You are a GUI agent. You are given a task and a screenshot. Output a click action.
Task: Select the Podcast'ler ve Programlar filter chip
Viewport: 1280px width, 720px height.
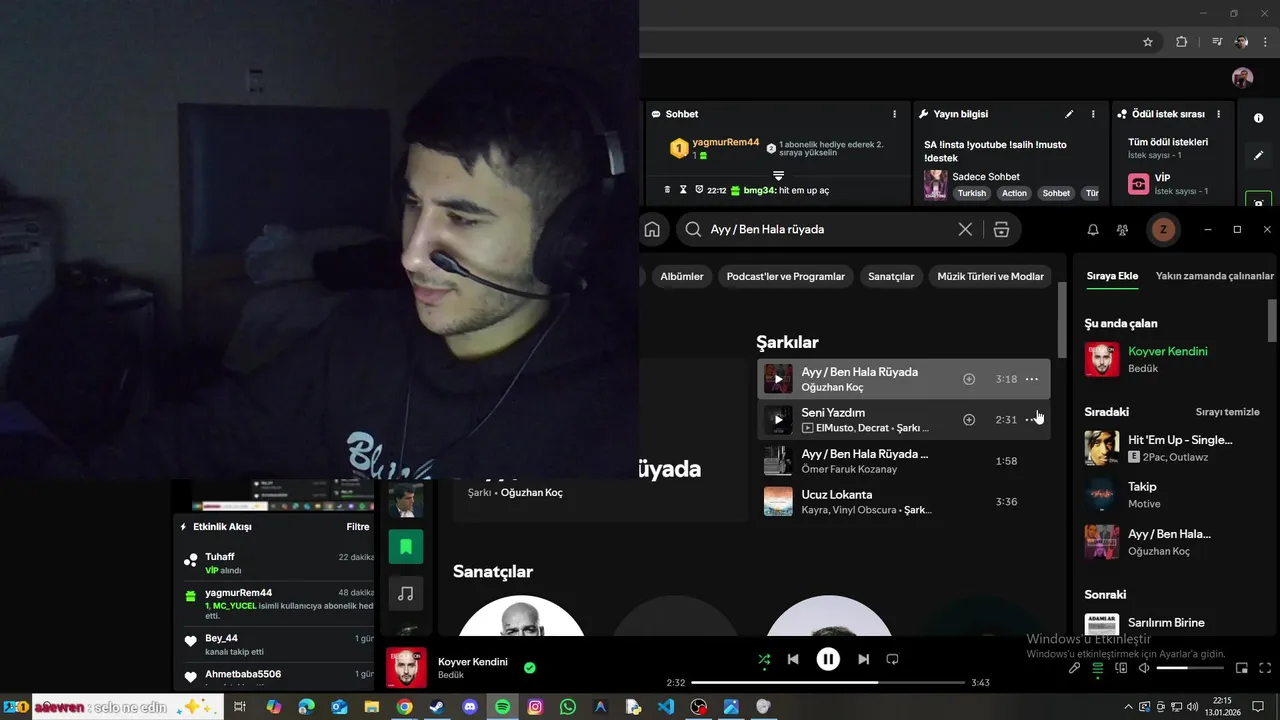[786, 277]
